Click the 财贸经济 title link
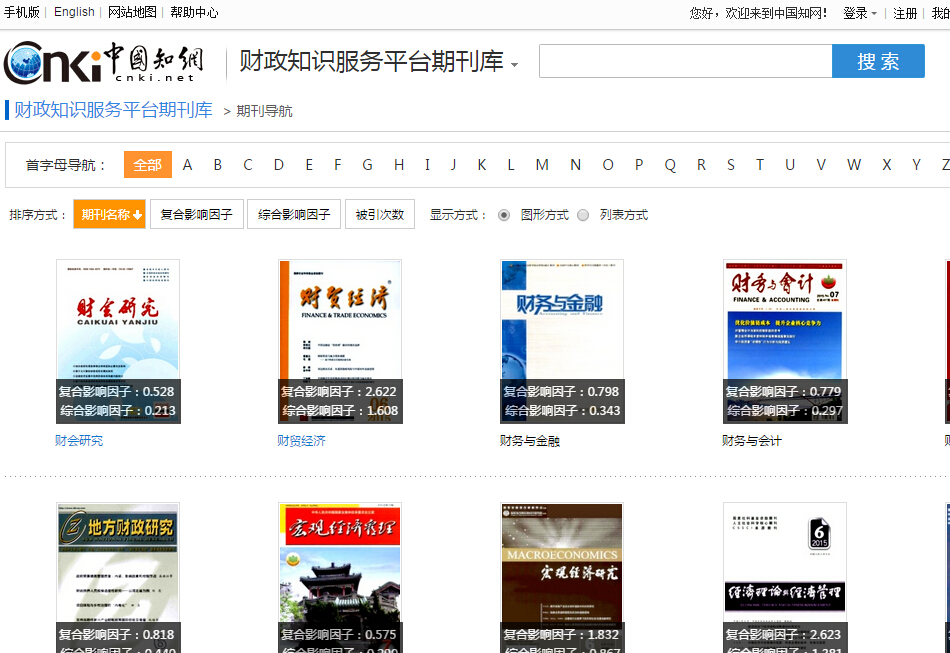 [x=301, y=440]
